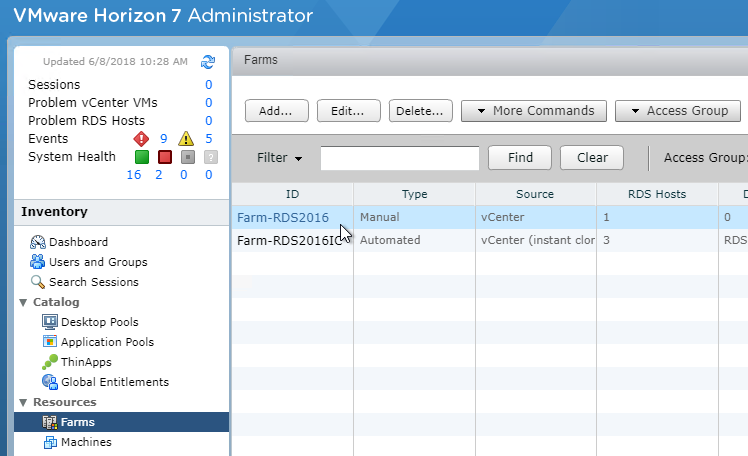This screenshot has width=748, height=456.
Task: Click the 16 healthy components count
Action: coord(134,175)
